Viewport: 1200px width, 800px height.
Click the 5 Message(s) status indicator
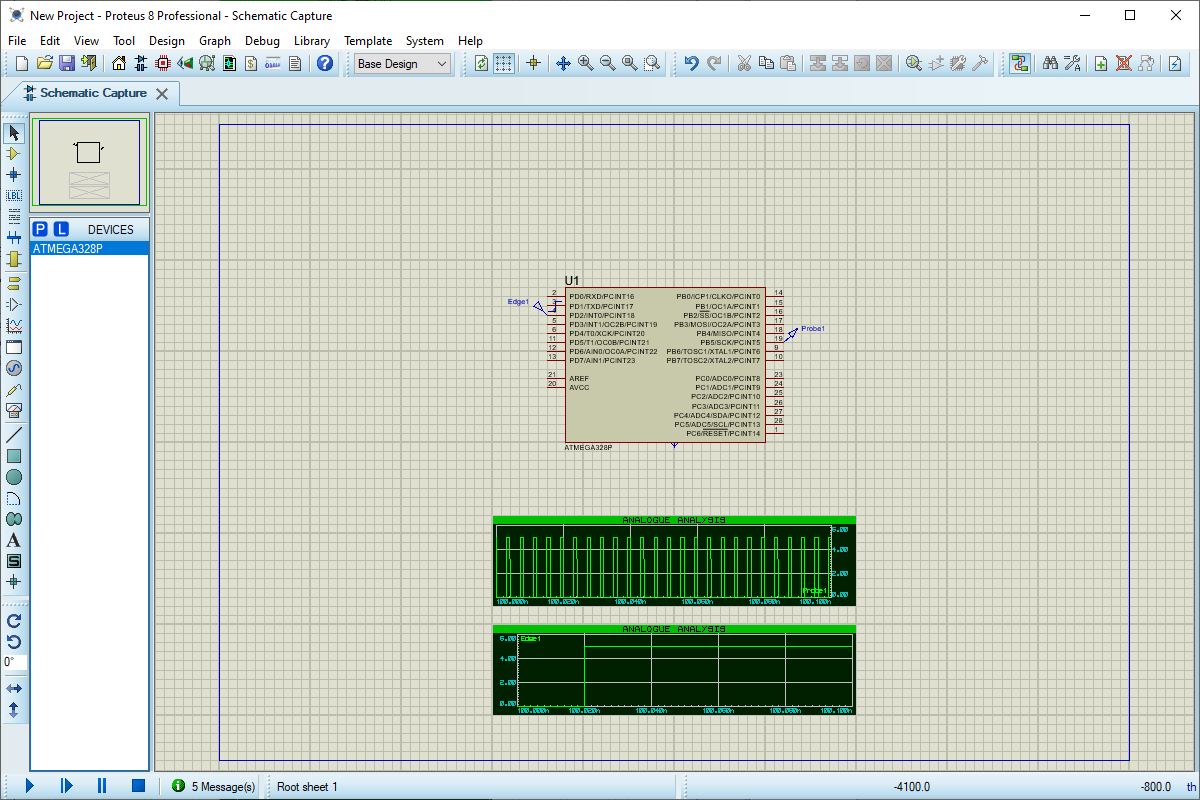click(214, 787)
